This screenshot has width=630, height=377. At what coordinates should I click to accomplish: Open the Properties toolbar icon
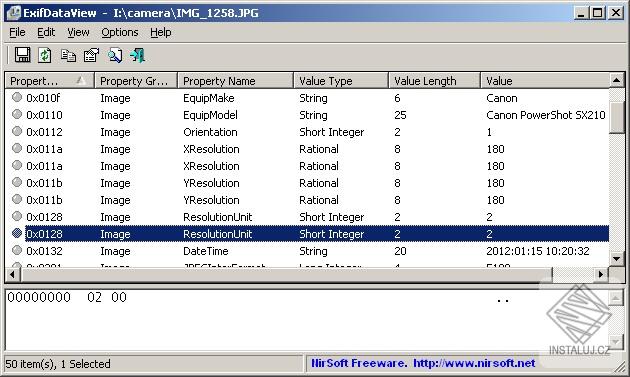pyautogui.click(x=91, y=55)
